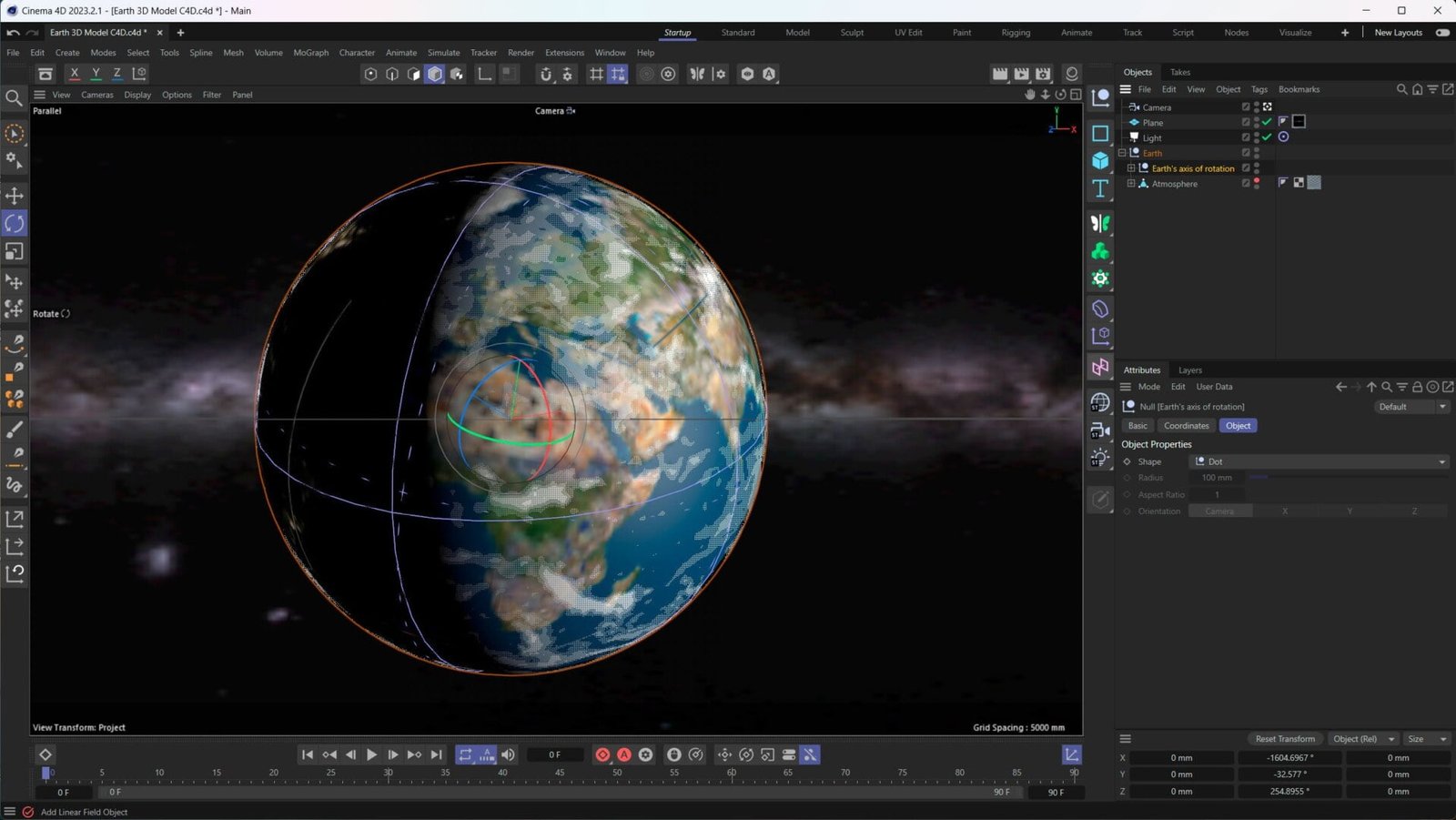Image resolution: width=1456 pixels, height=820 pixels.
Task: Select the Magnify tool at top of left toolbar
Action: [x=15, y=98]
